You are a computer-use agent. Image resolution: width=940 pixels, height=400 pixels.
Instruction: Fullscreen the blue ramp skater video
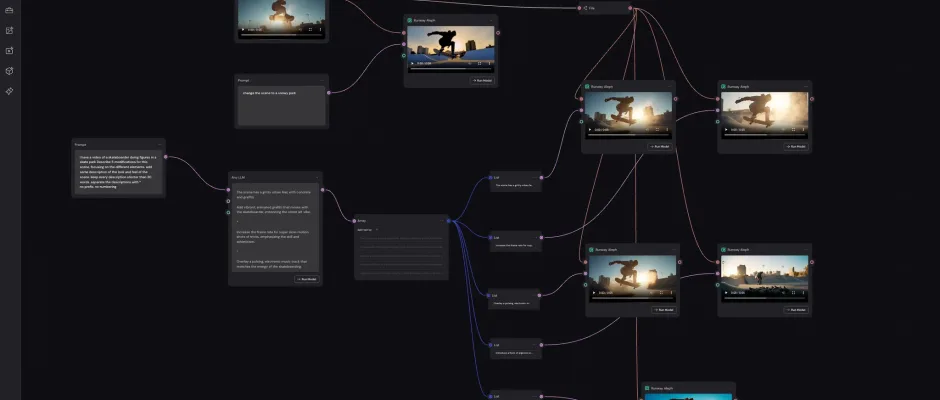480,63
